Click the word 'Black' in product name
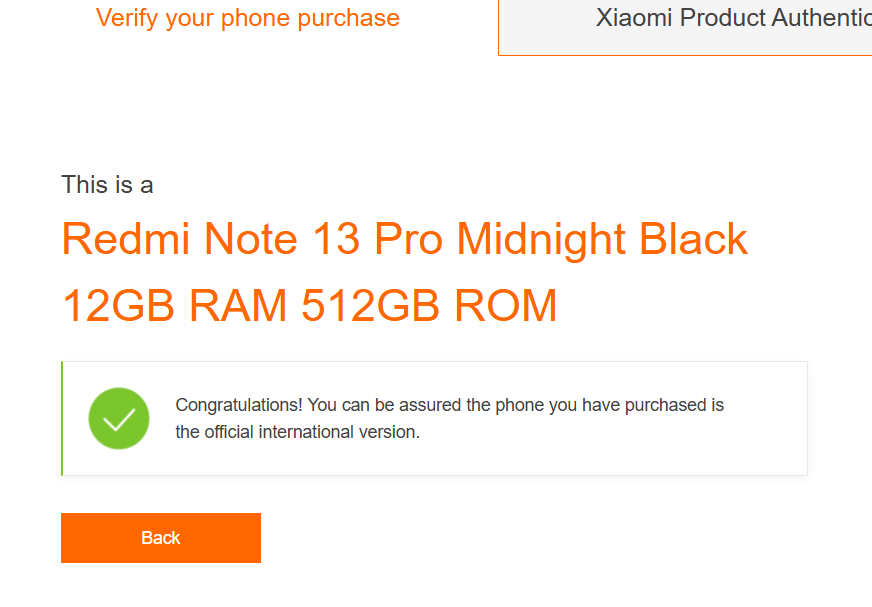The image size is (872, 607). 693,239
